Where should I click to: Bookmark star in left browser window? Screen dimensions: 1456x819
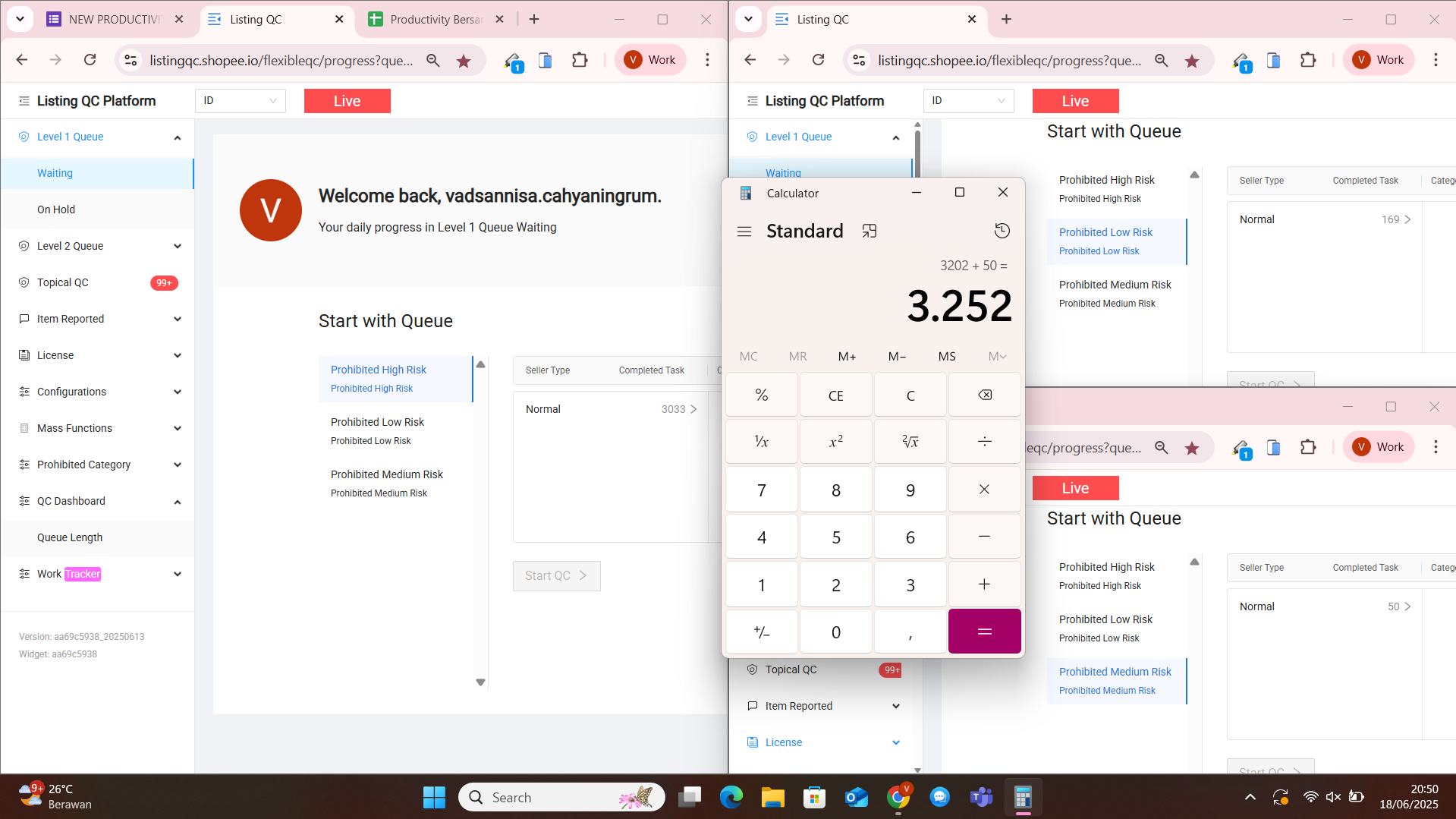(x=464, y=61)
